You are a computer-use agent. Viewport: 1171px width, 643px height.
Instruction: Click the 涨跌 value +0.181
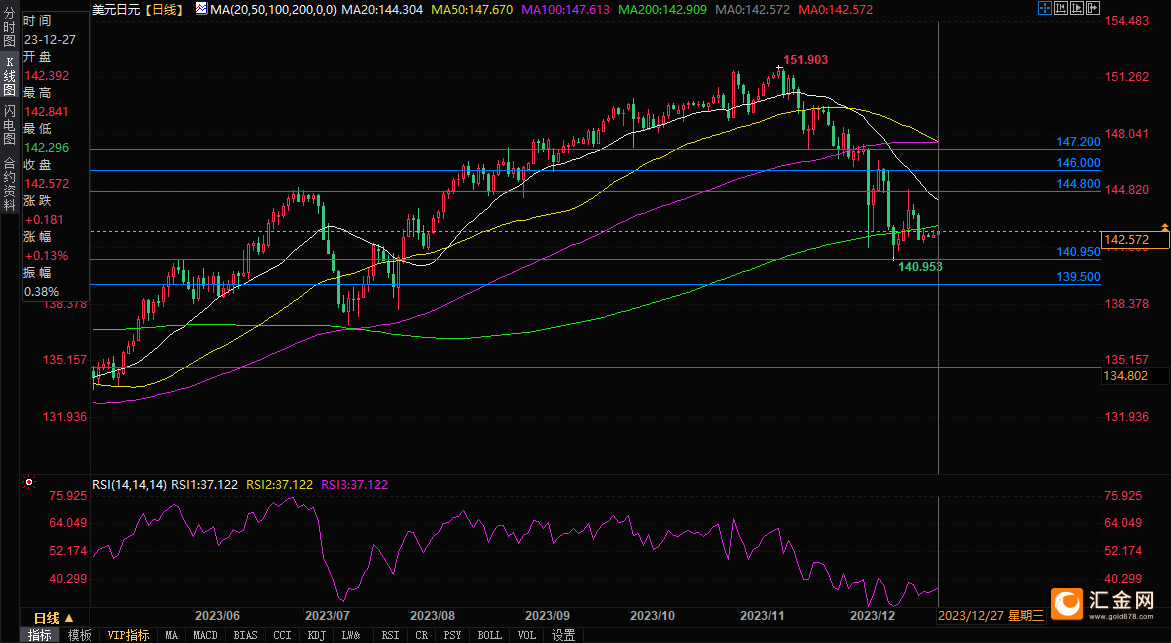pos(44,220)
